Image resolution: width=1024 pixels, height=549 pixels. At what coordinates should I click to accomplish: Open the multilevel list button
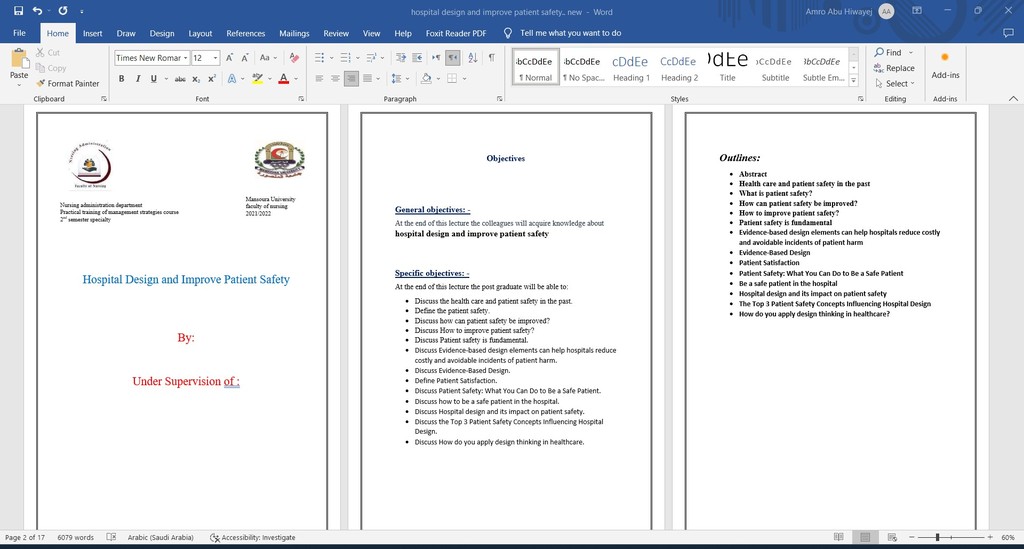tap(371, 57)
